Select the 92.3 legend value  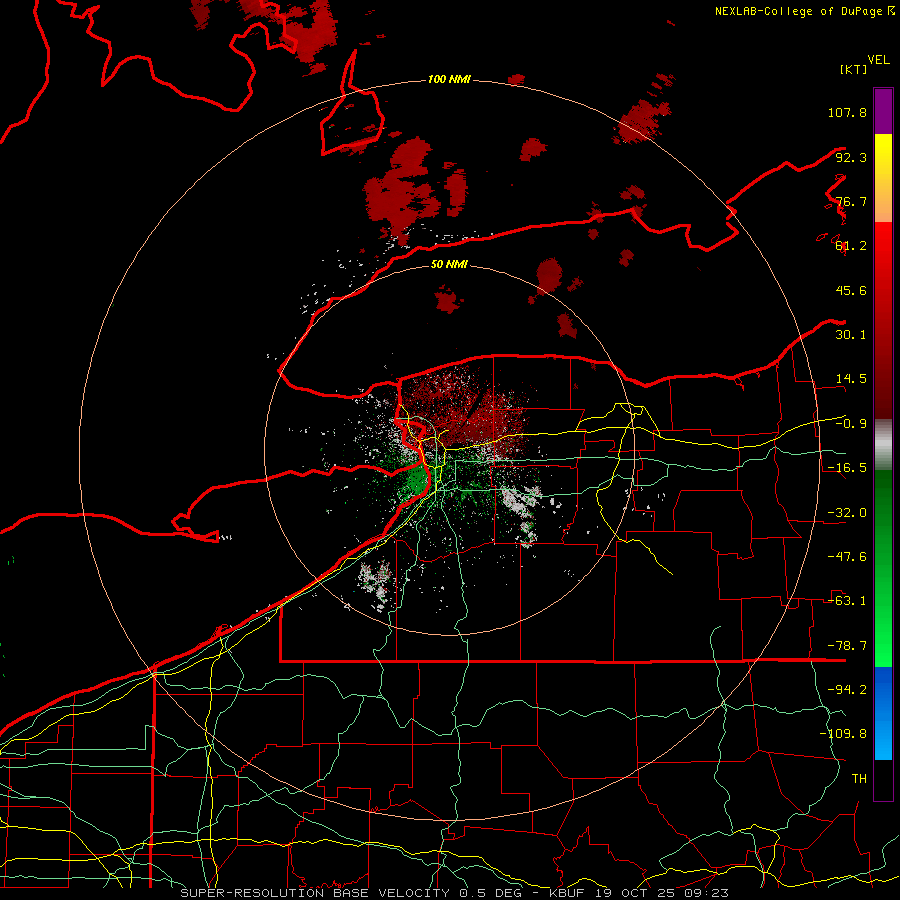point(851,157)
